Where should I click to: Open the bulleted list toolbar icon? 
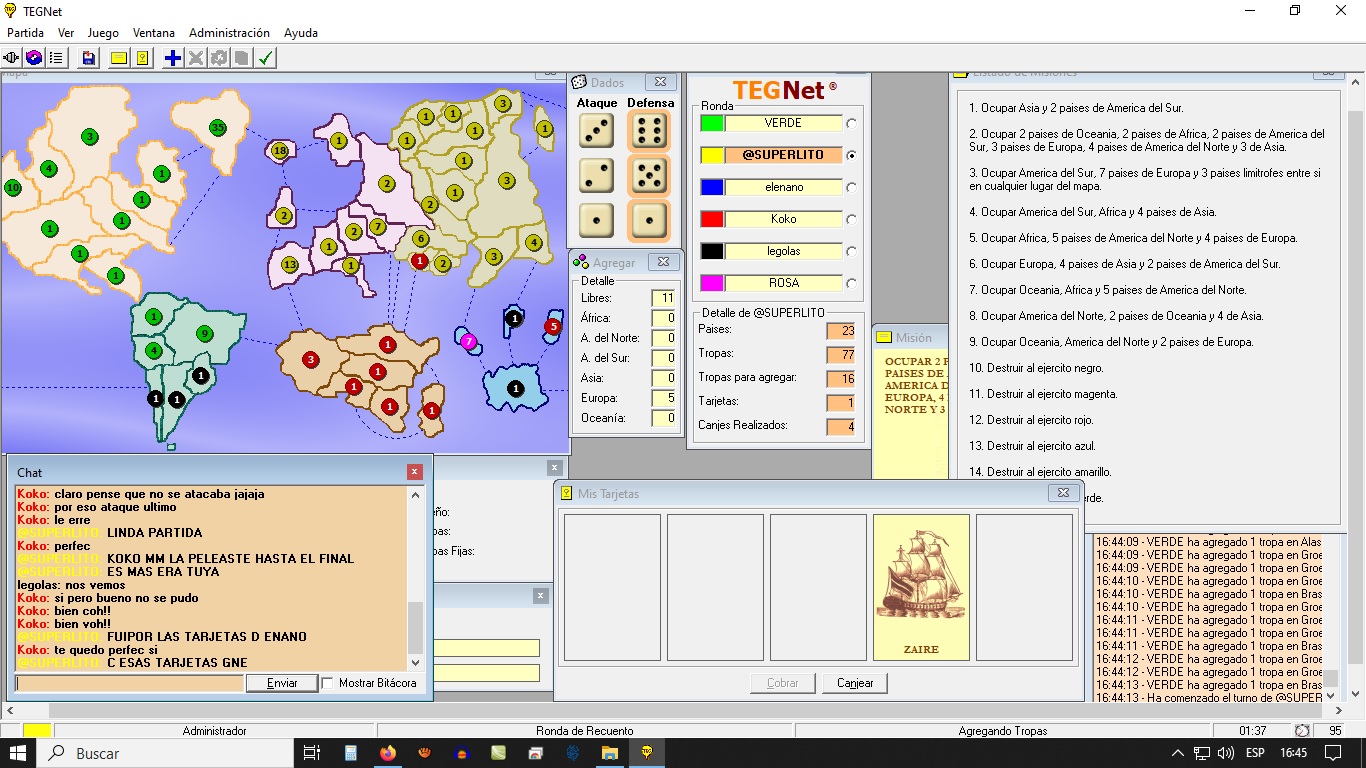coord(56,58)
